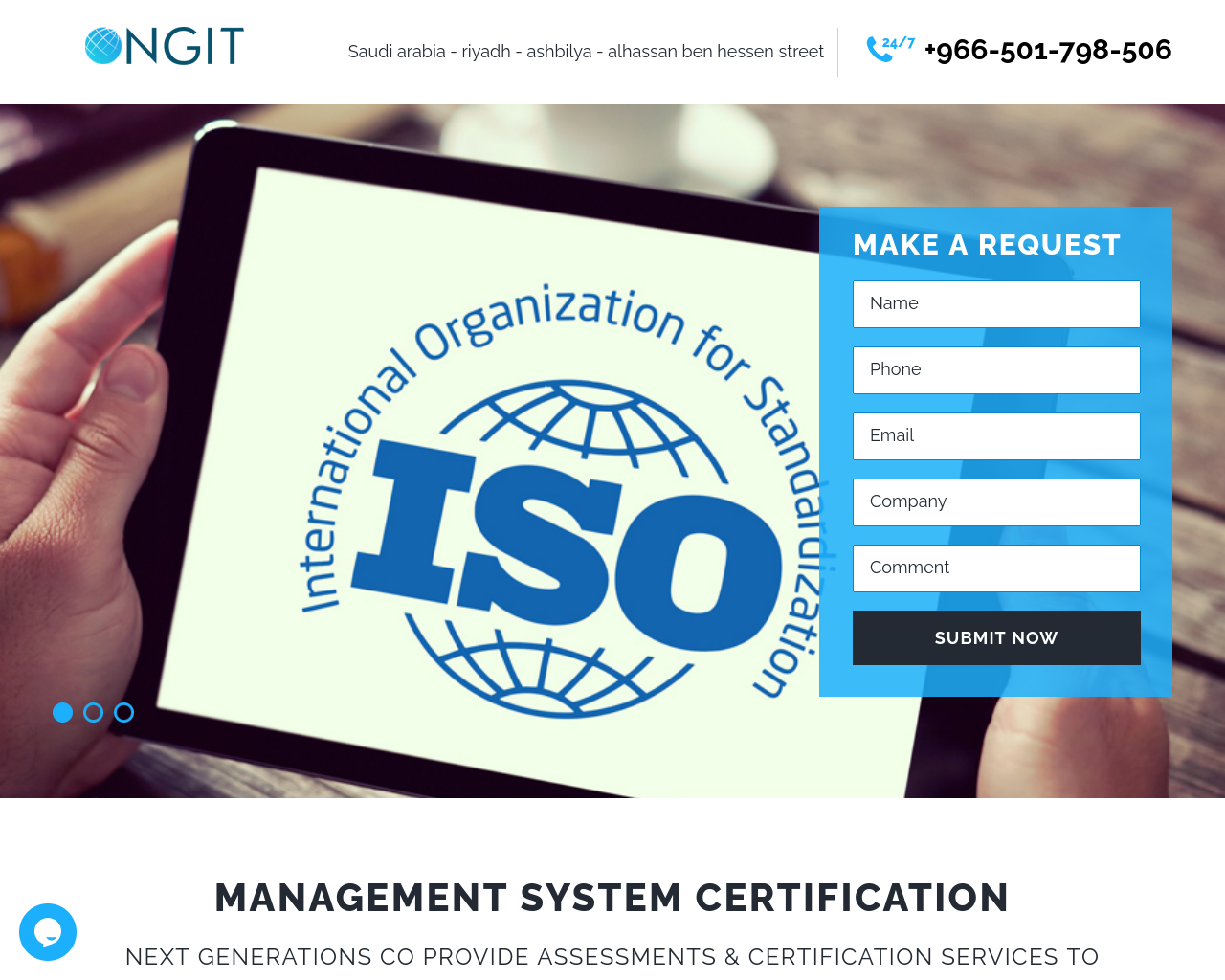Focus the Email input field
The height and width of the screenshot is (980, 1225).
[996, 436]
